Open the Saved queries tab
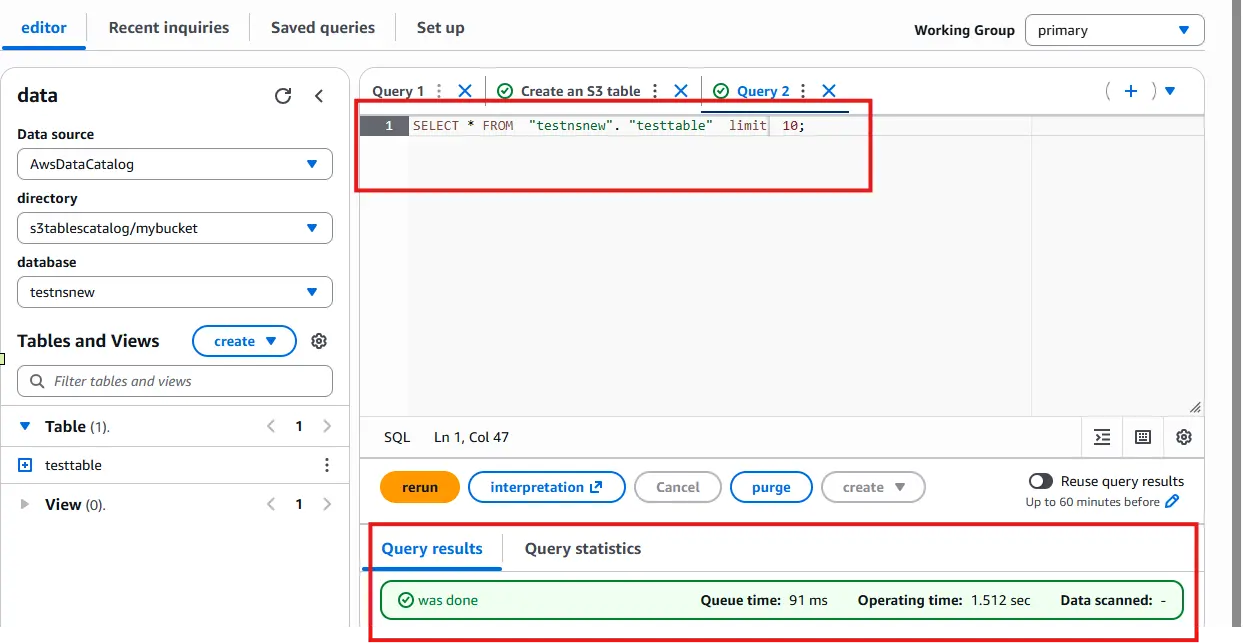1243x643 pixels. pos(323,28)
